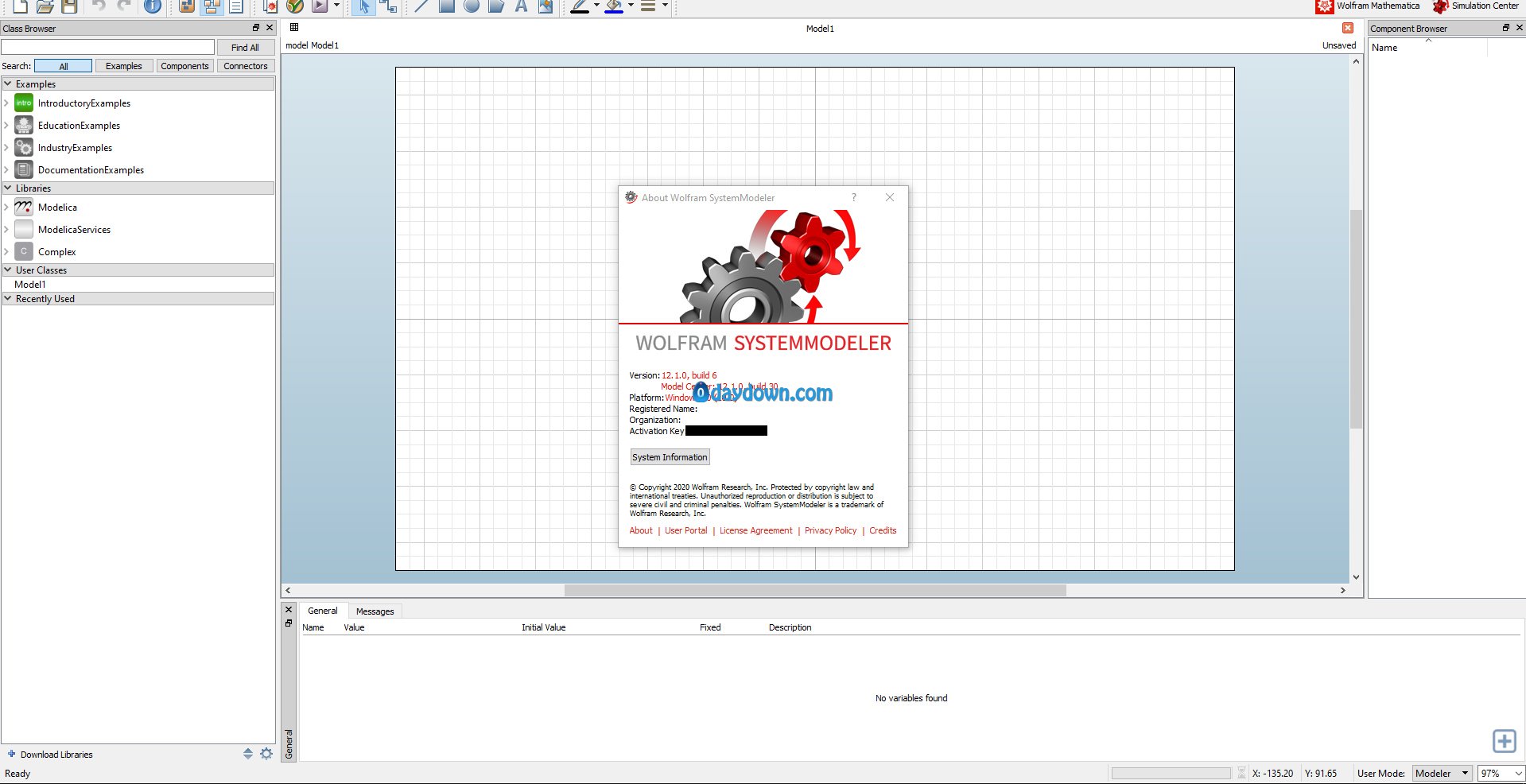Open Wolfram Mathematica from the toolbar
Viewport: 1526px width, 784px height.
tap(1368, 6)
